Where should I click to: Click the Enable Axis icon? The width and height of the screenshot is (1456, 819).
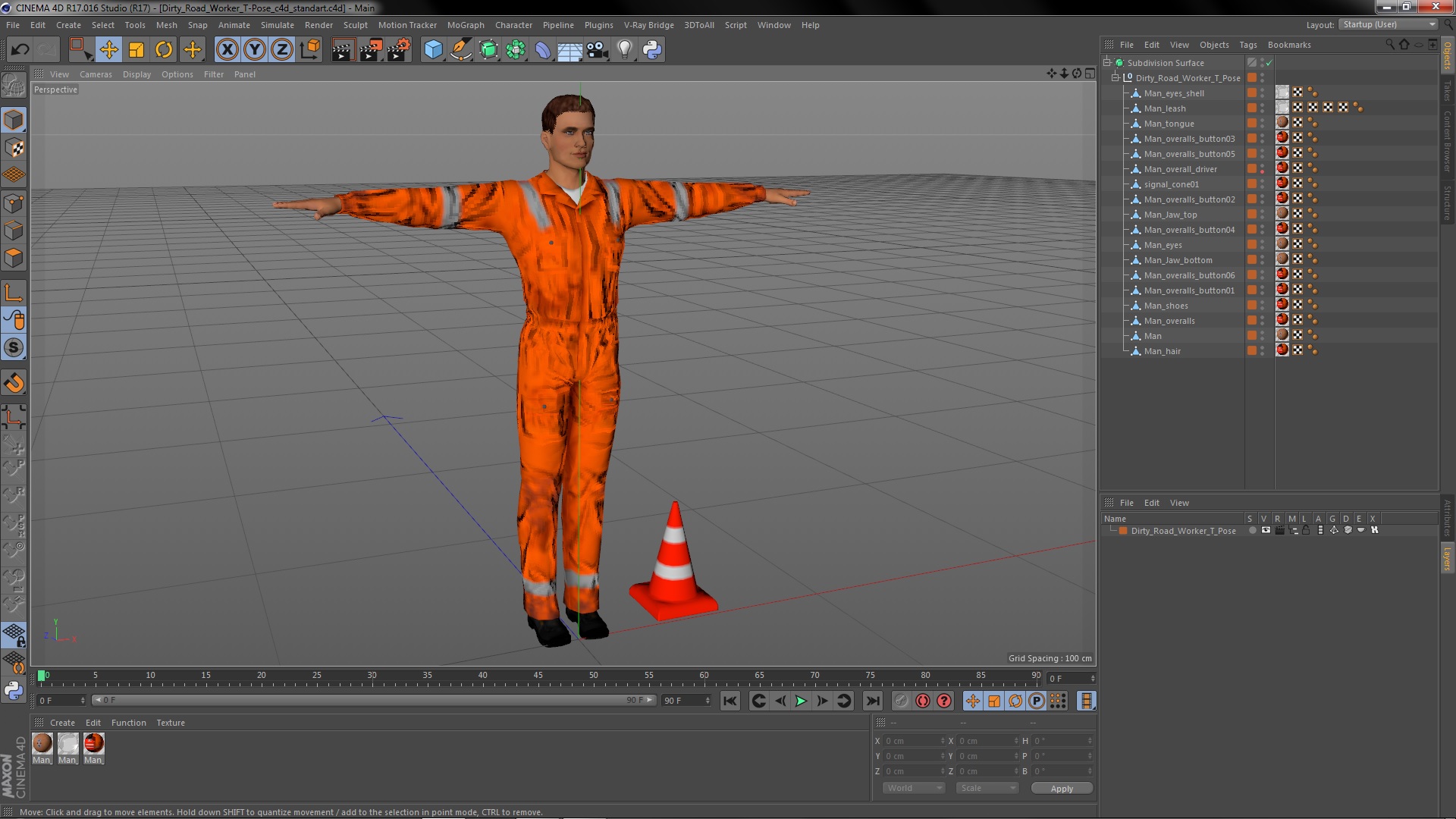click(x=14, y=293)
